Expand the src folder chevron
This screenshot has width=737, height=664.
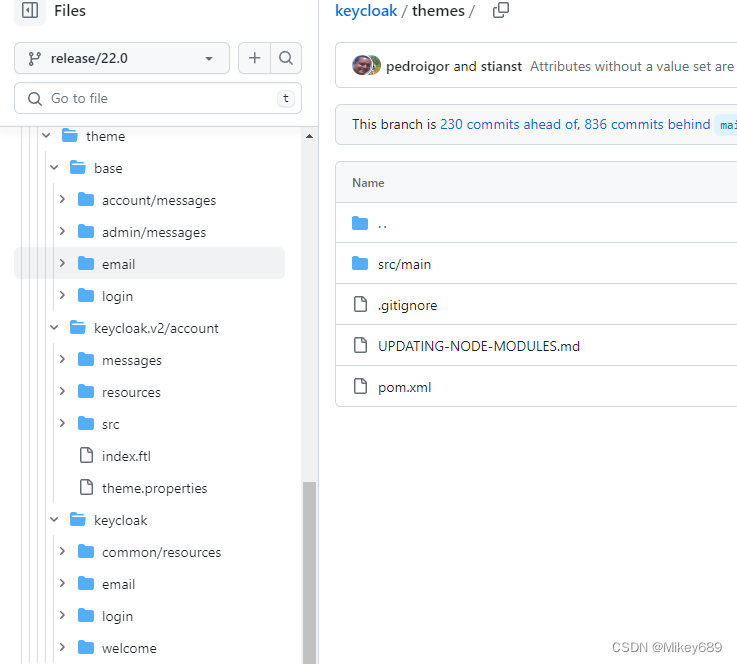tap(62, 423)
